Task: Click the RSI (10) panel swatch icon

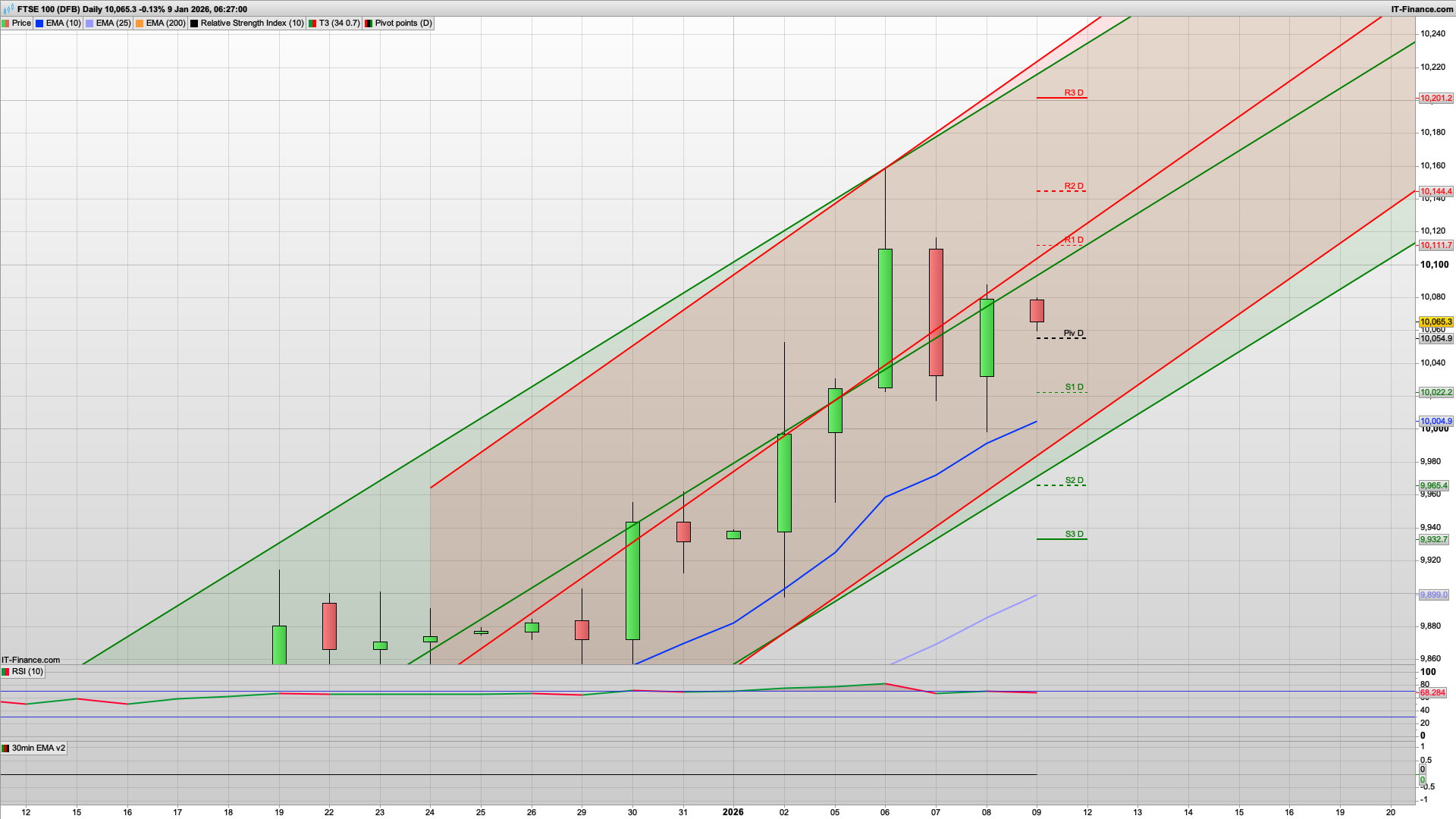Action: coord(5,672)
